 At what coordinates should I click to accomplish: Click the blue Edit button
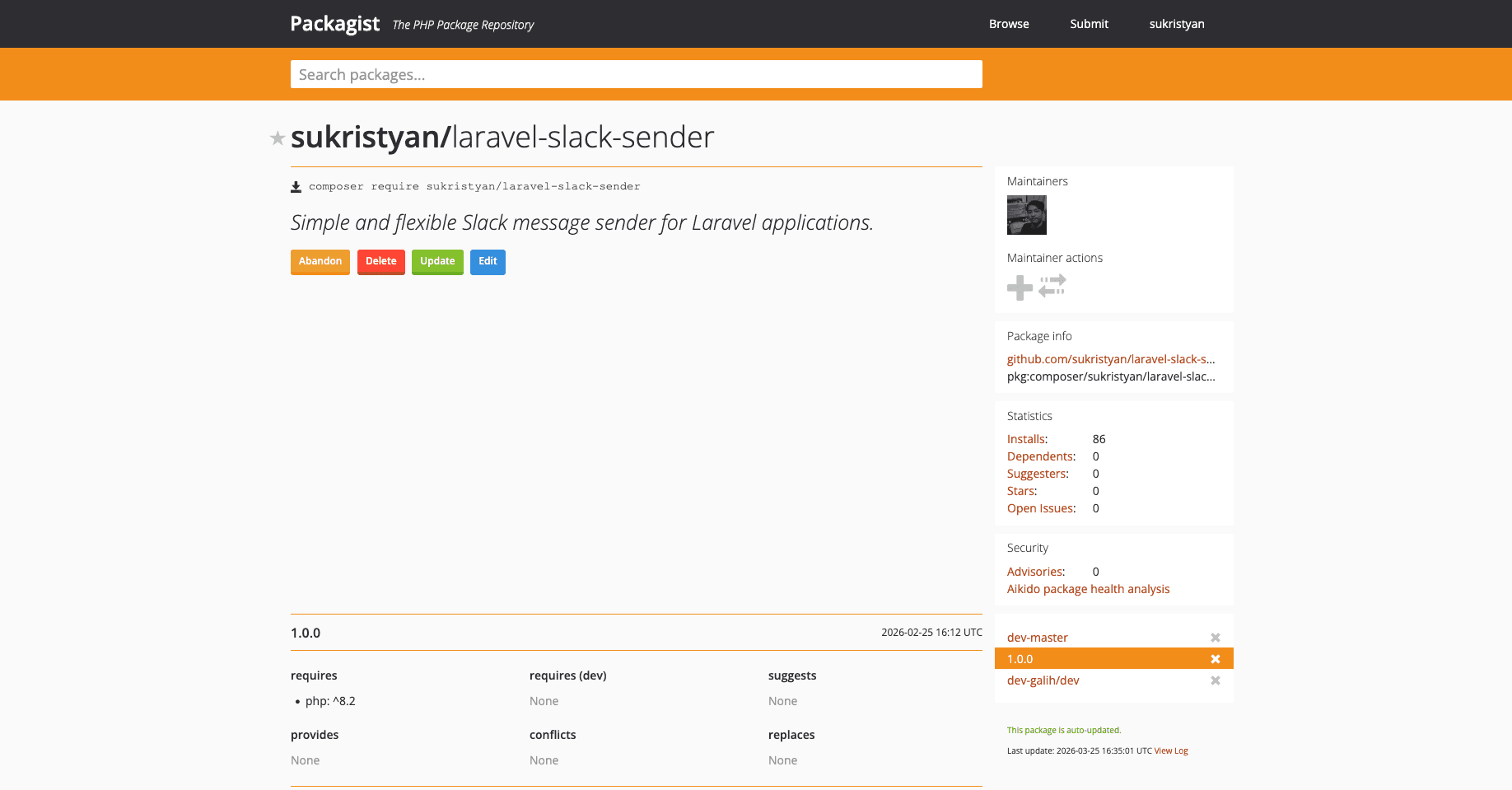point(488,262)
